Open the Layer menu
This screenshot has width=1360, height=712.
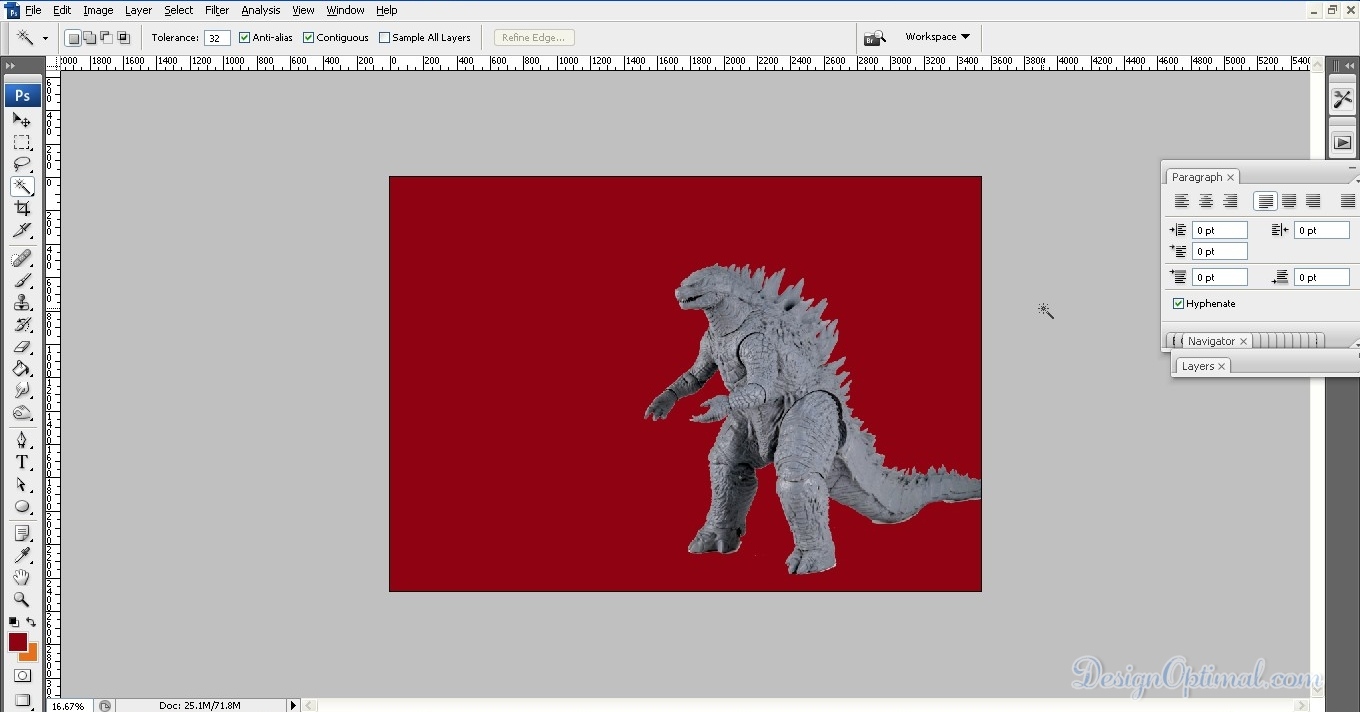138,10
